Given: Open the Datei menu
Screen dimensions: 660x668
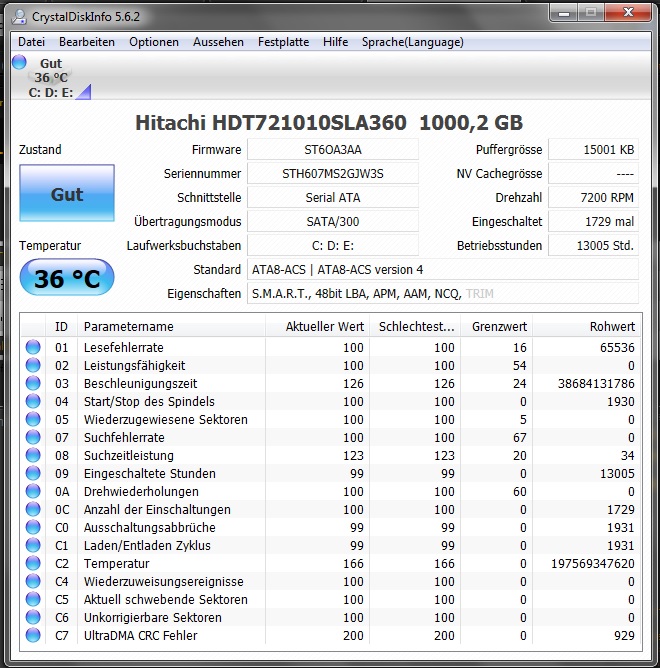Looking at the screenshot, I should (x=31, y=42).
